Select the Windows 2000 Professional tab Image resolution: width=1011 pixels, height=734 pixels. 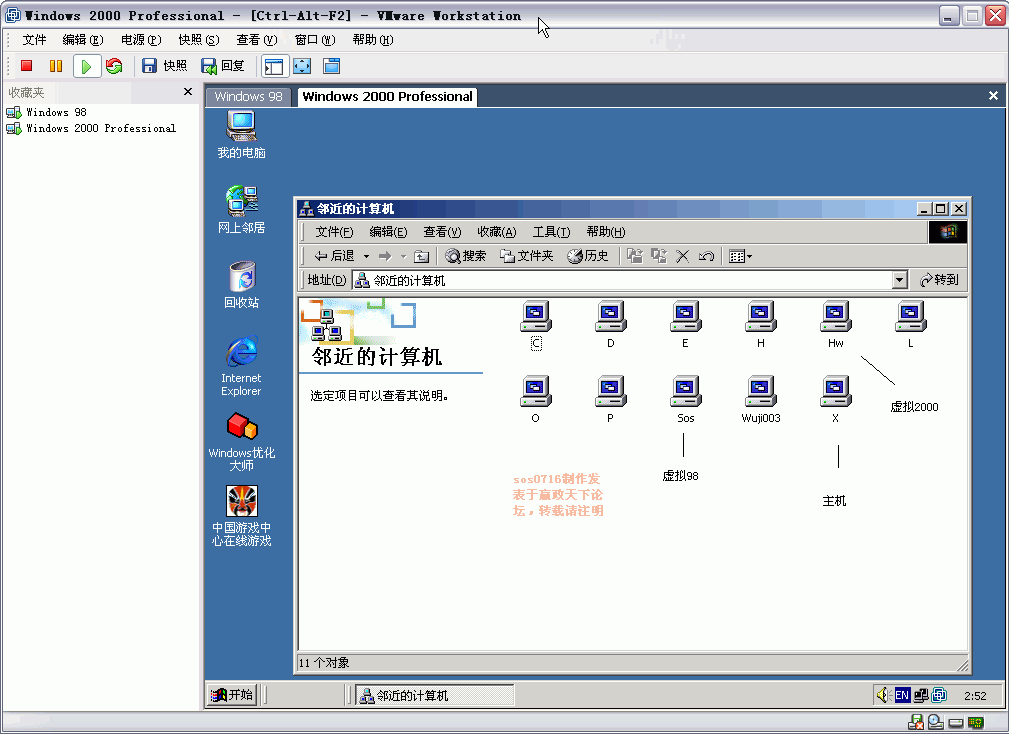pyautogui.click(x=387, y=97)
